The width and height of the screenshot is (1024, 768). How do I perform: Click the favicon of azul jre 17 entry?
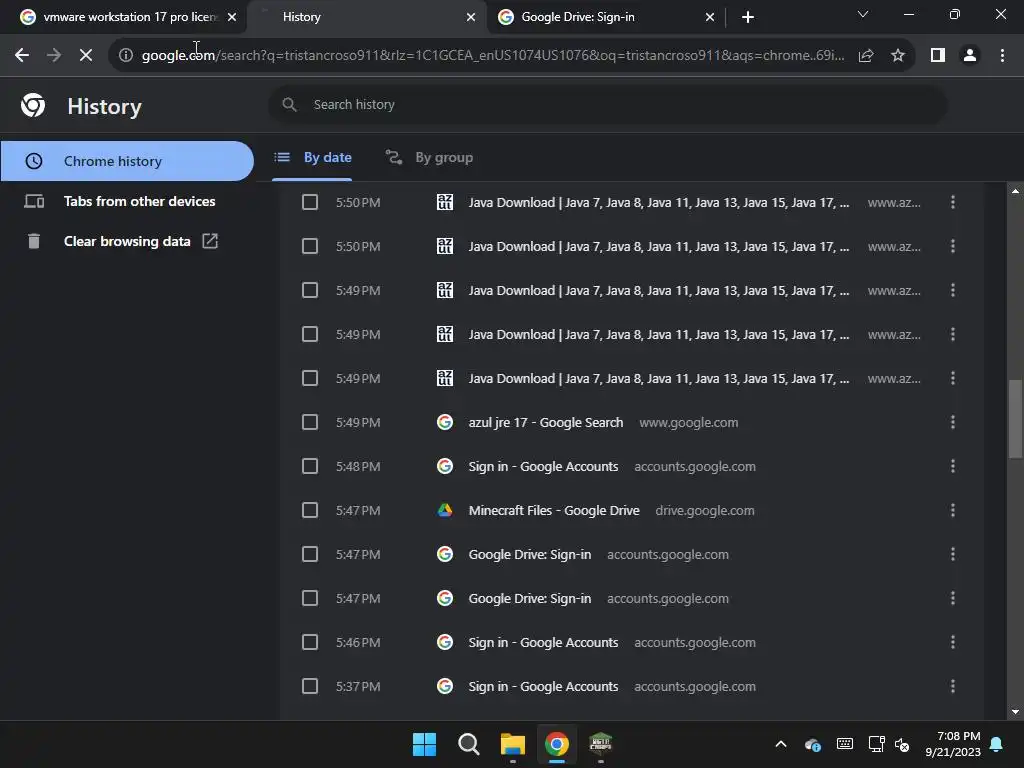[445, 423]
